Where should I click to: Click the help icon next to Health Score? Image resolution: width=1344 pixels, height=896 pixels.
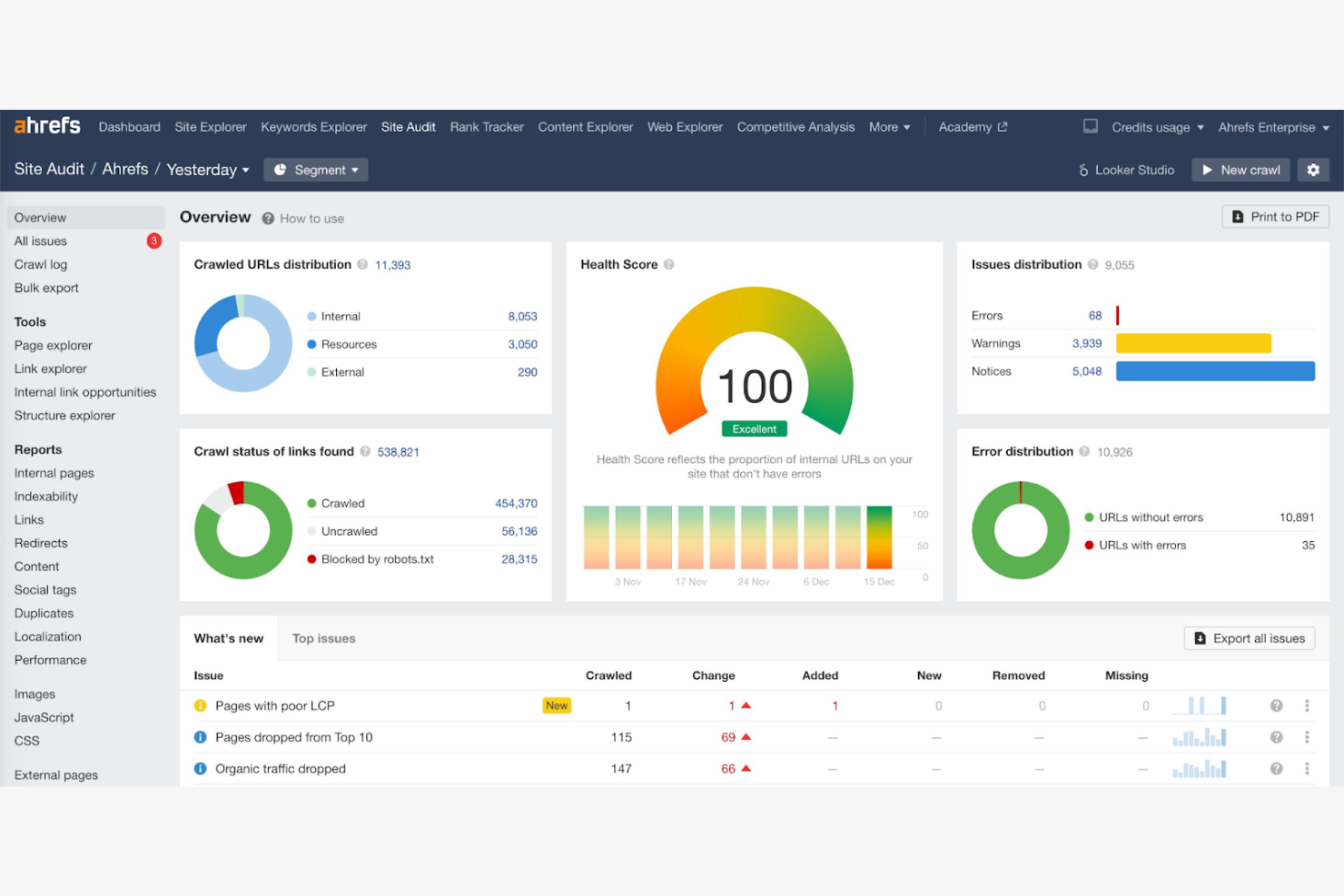669,264
